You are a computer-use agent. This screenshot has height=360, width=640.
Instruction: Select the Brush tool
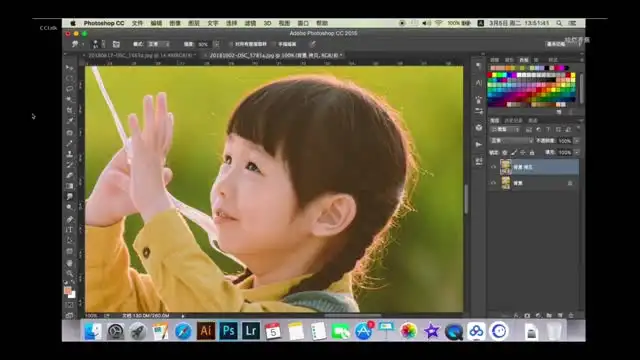click(70, 143)
